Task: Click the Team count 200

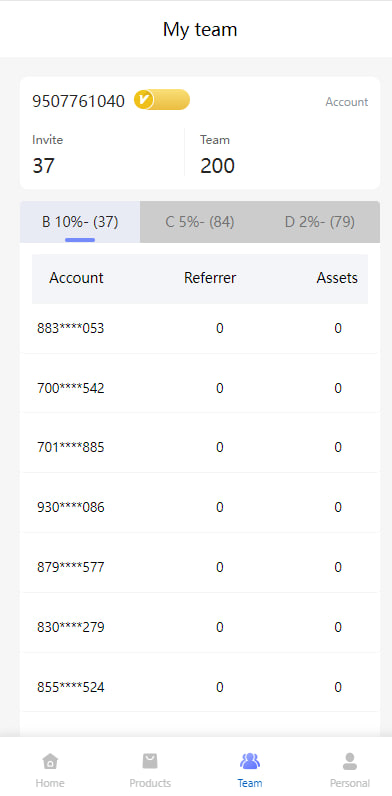Action: coord(217,166)
